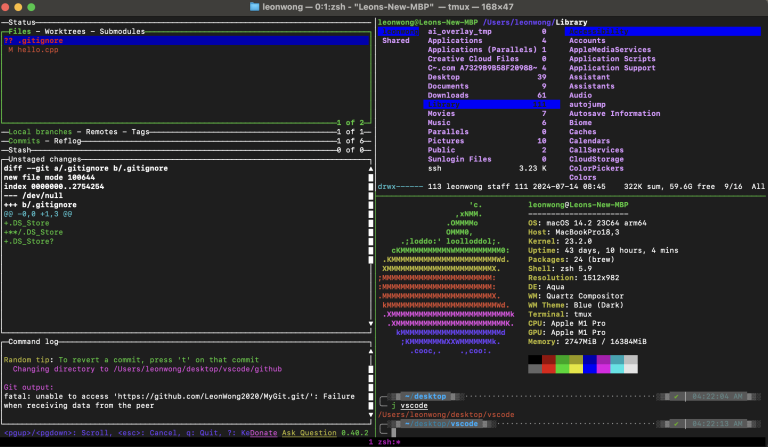Select the Shared folder in ranger's left column
768x447 pixels.
(x=396, y=40)
